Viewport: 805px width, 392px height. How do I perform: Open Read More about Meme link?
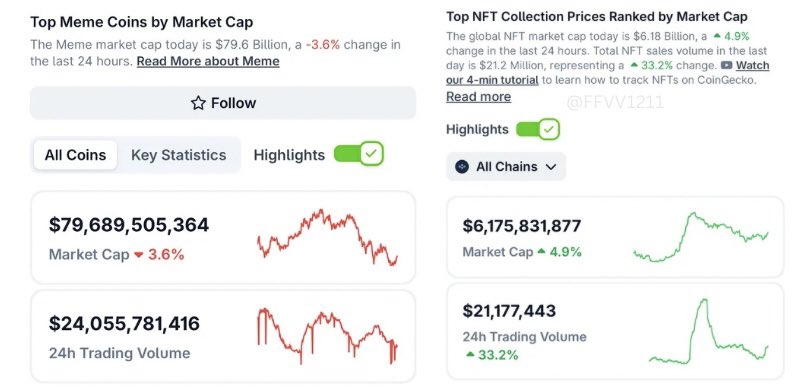click(208, 62)
